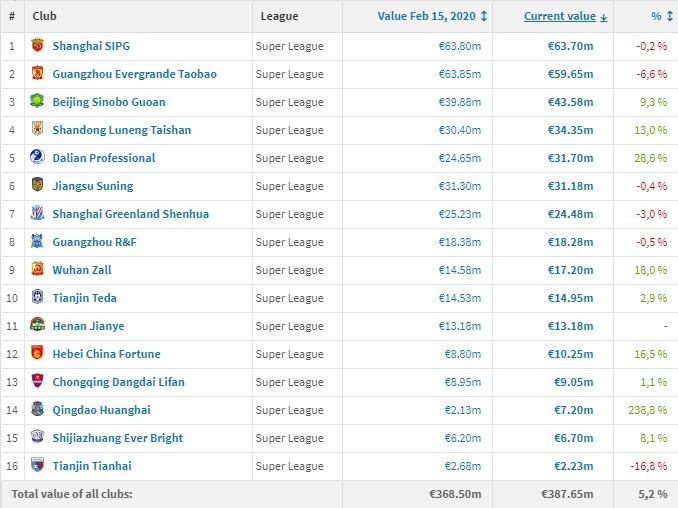Screen dimensions: 678x508
Task: Click the League column header
Action: click(x=279, y=16)
